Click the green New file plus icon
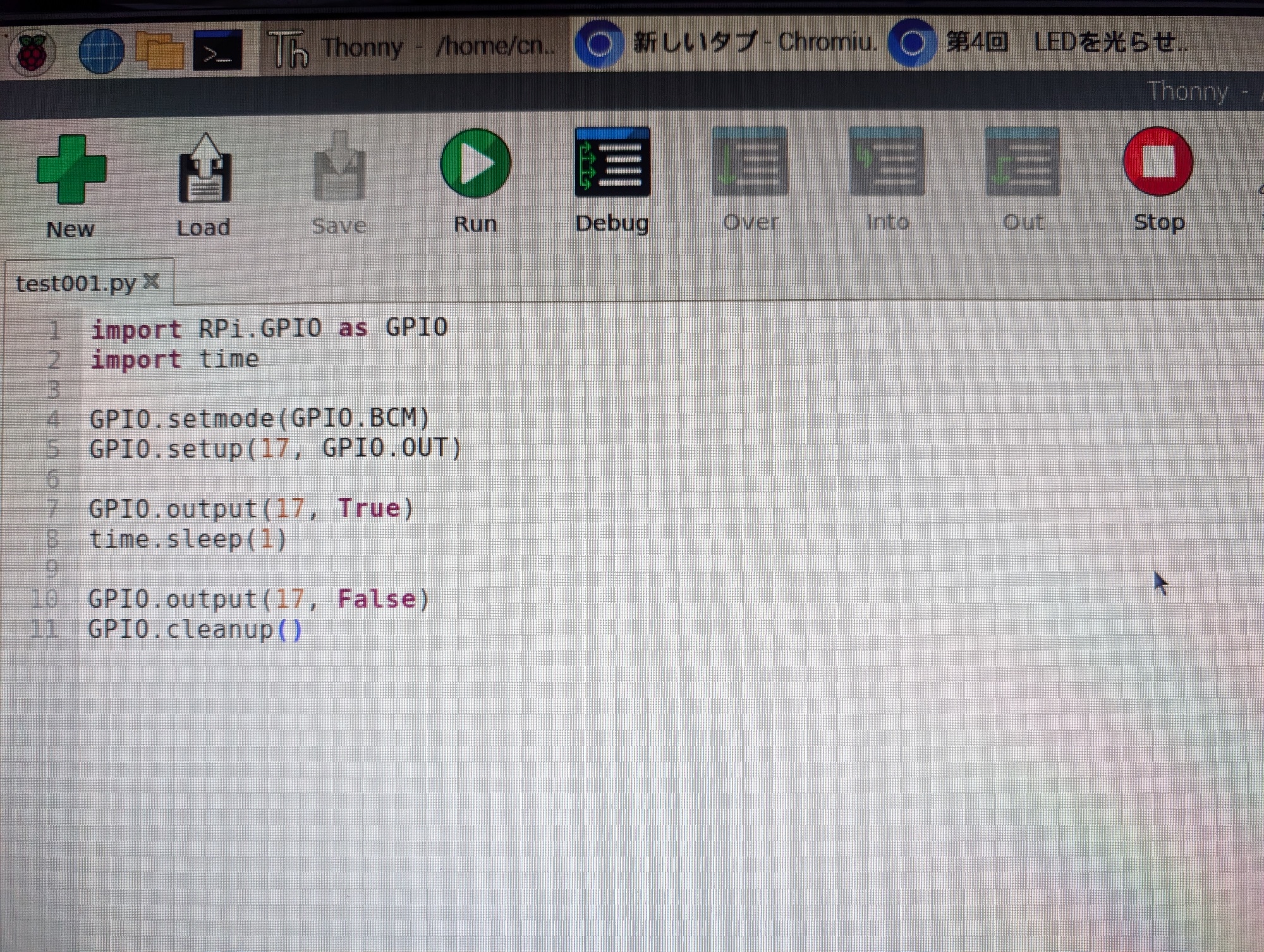The height and width of the screenshot is (952, 1264). (x=71, y=169)
